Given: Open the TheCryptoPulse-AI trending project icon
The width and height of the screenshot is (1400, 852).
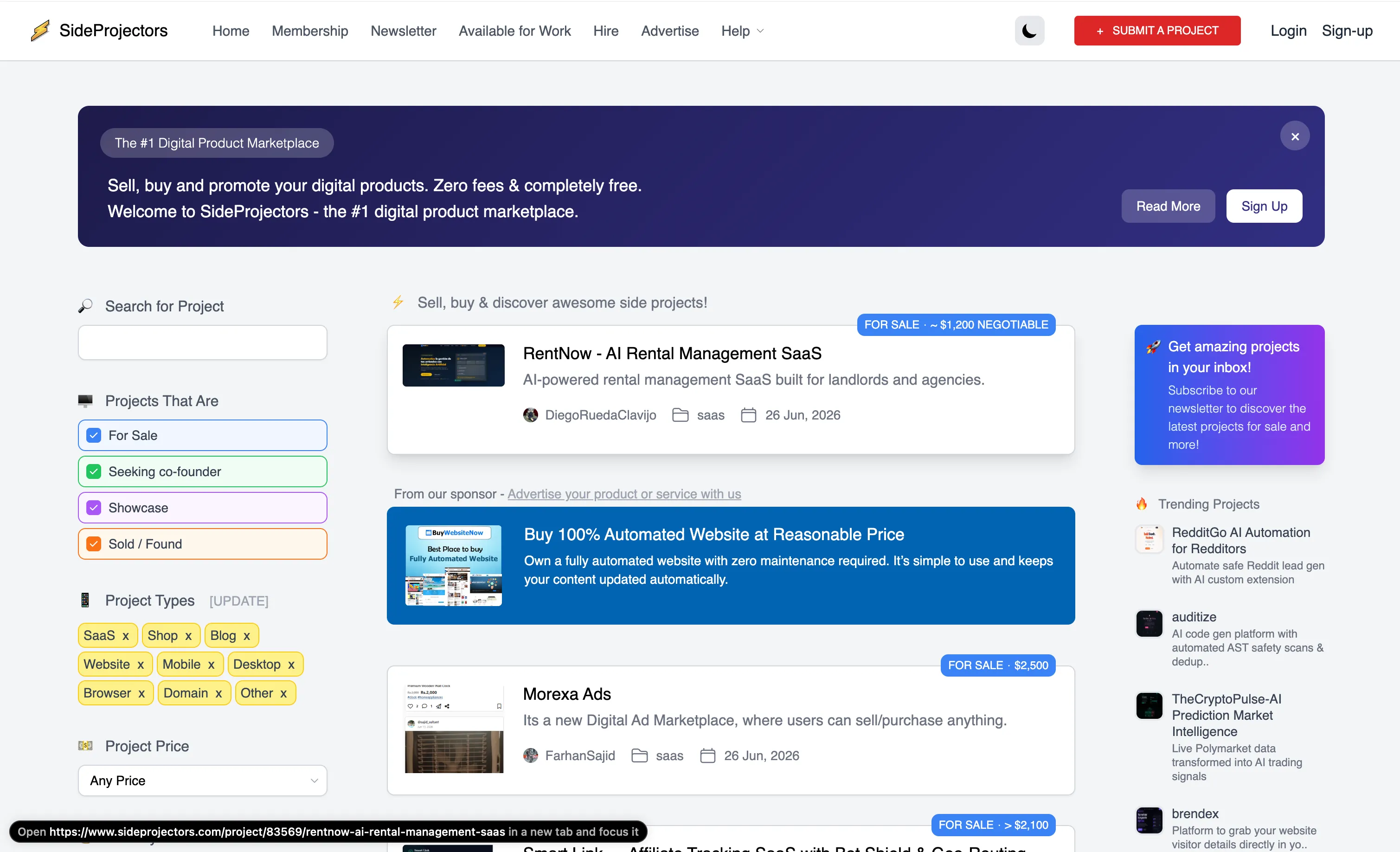Looking at the screenshot, I should (x=1149, y=705).
